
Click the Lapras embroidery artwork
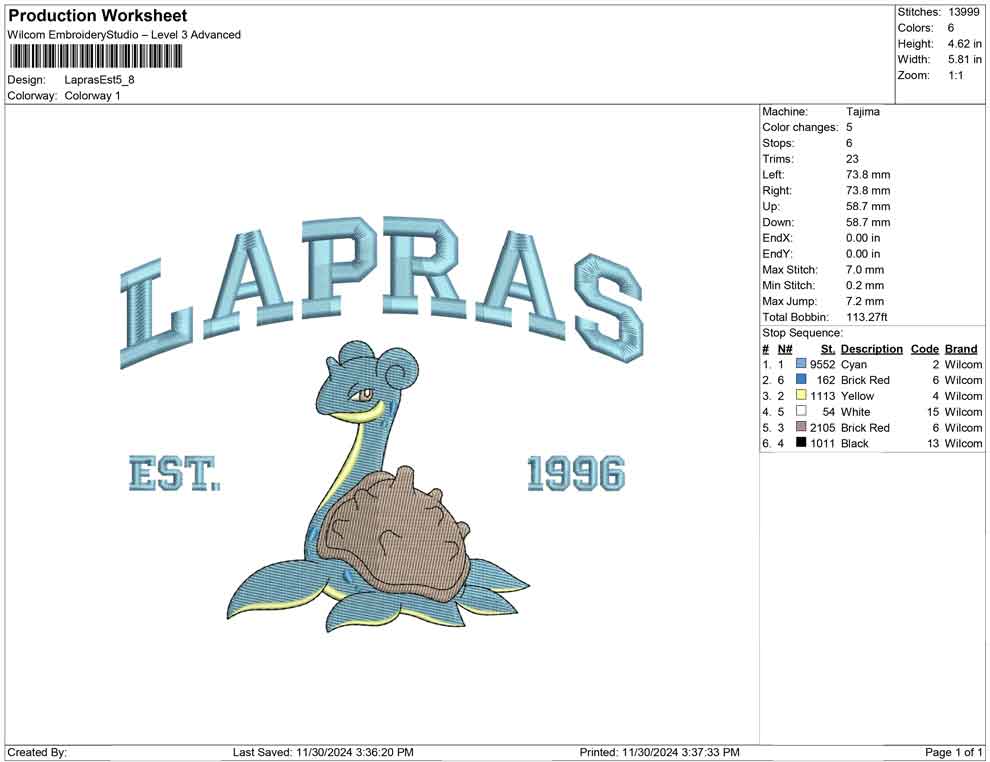[378, 486]
